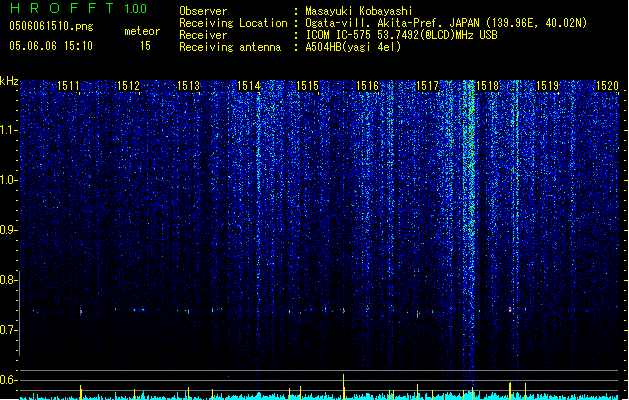This screenshot has height=400, width=629.
Task: Click the 1519 time marker
Action: (548, 86)
